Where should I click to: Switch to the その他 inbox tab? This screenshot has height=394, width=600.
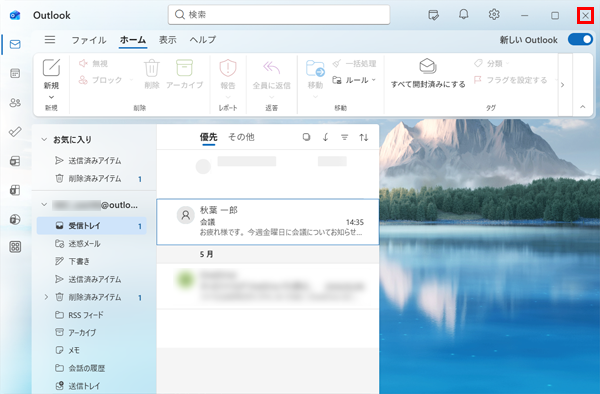pos(241,137)
